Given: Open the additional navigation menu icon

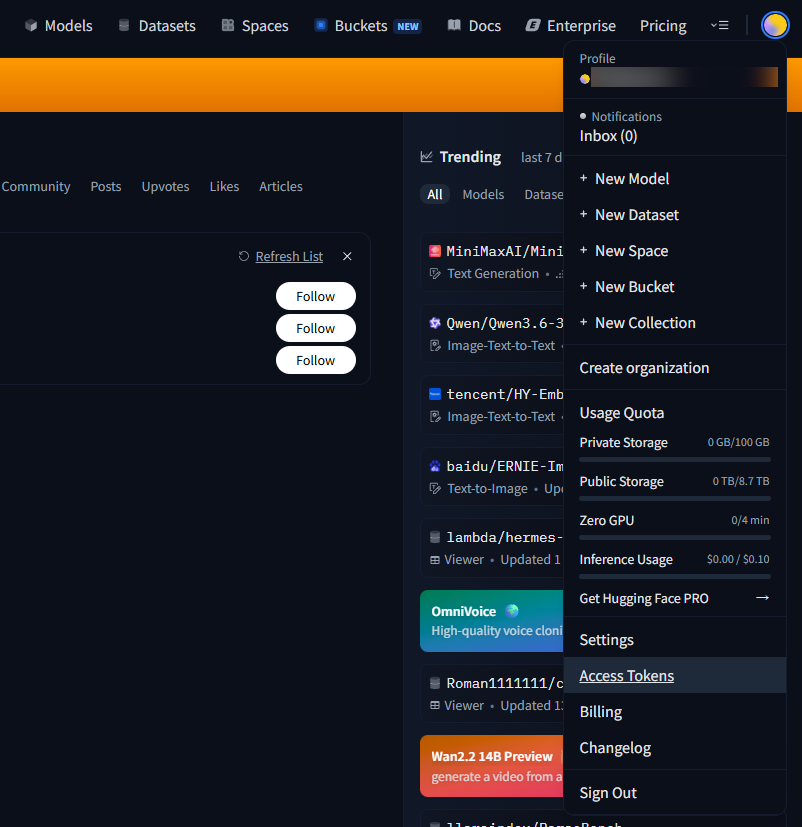Looking at the screenshot, I should [719, 26].
